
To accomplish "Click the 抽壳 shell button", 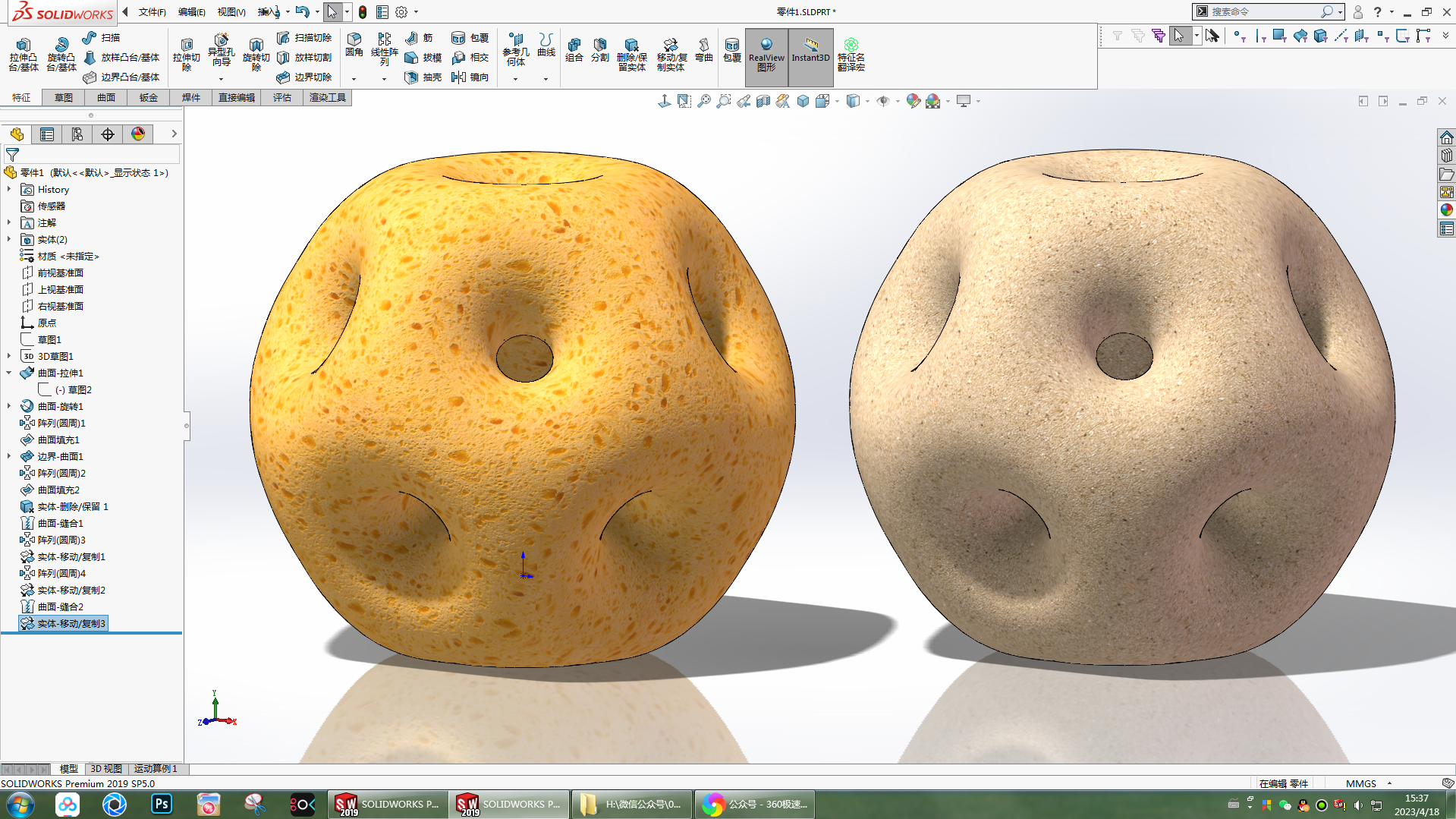I will [423, 77].
